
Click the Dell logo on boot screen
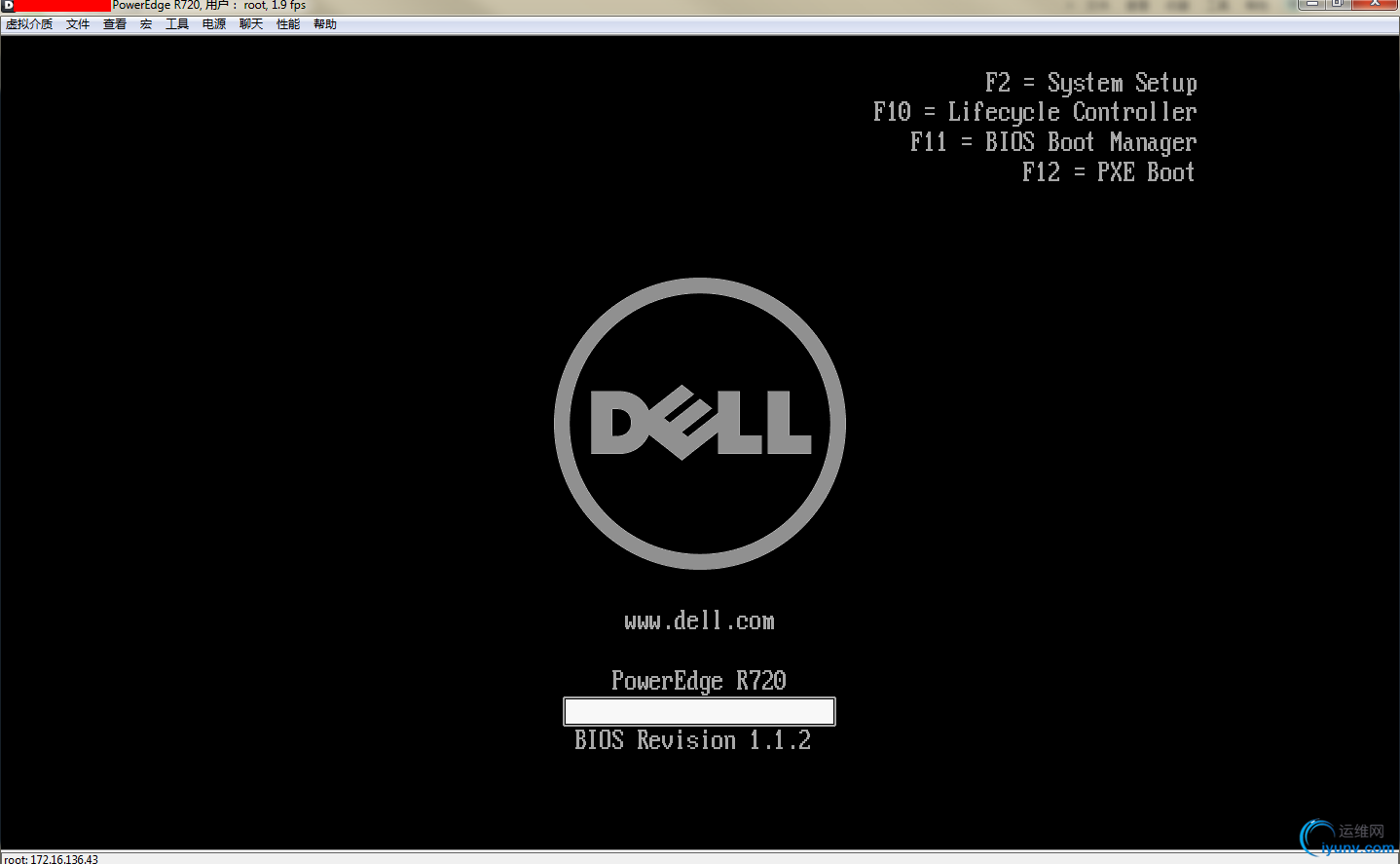(700, 424)
